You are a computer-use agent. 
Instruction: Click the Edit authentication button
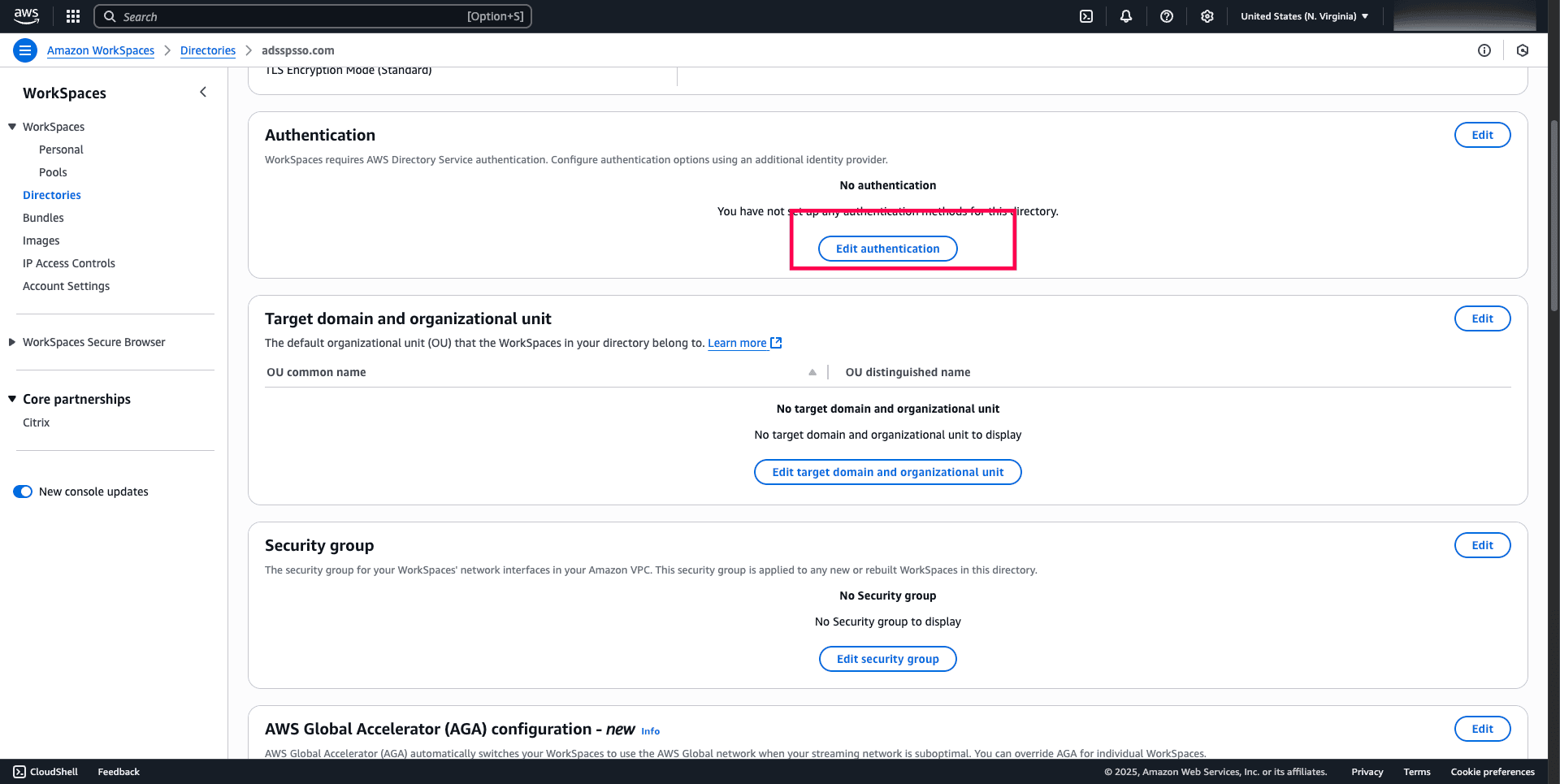click(887, 249)
